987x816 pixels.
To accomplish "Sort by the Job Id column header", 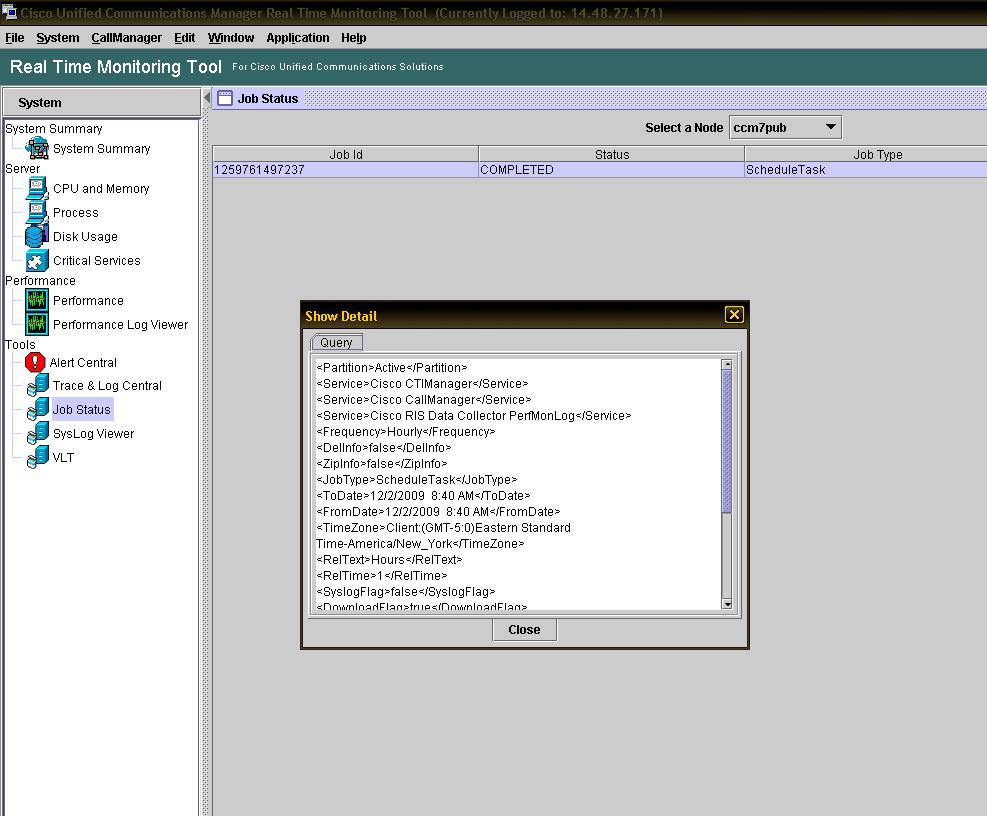I will point(346,154).
